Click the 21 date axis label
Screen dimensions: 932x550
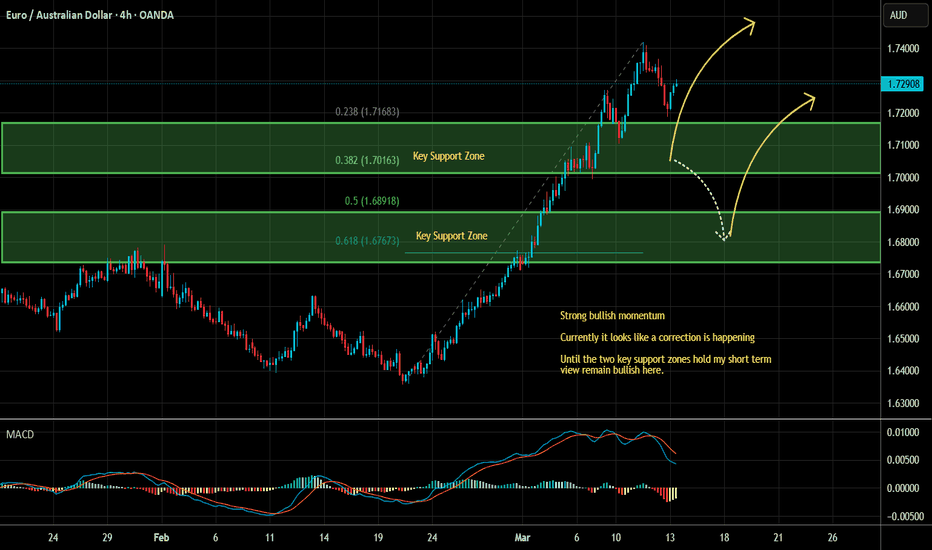pyautogui.click(x=778, y=538)
